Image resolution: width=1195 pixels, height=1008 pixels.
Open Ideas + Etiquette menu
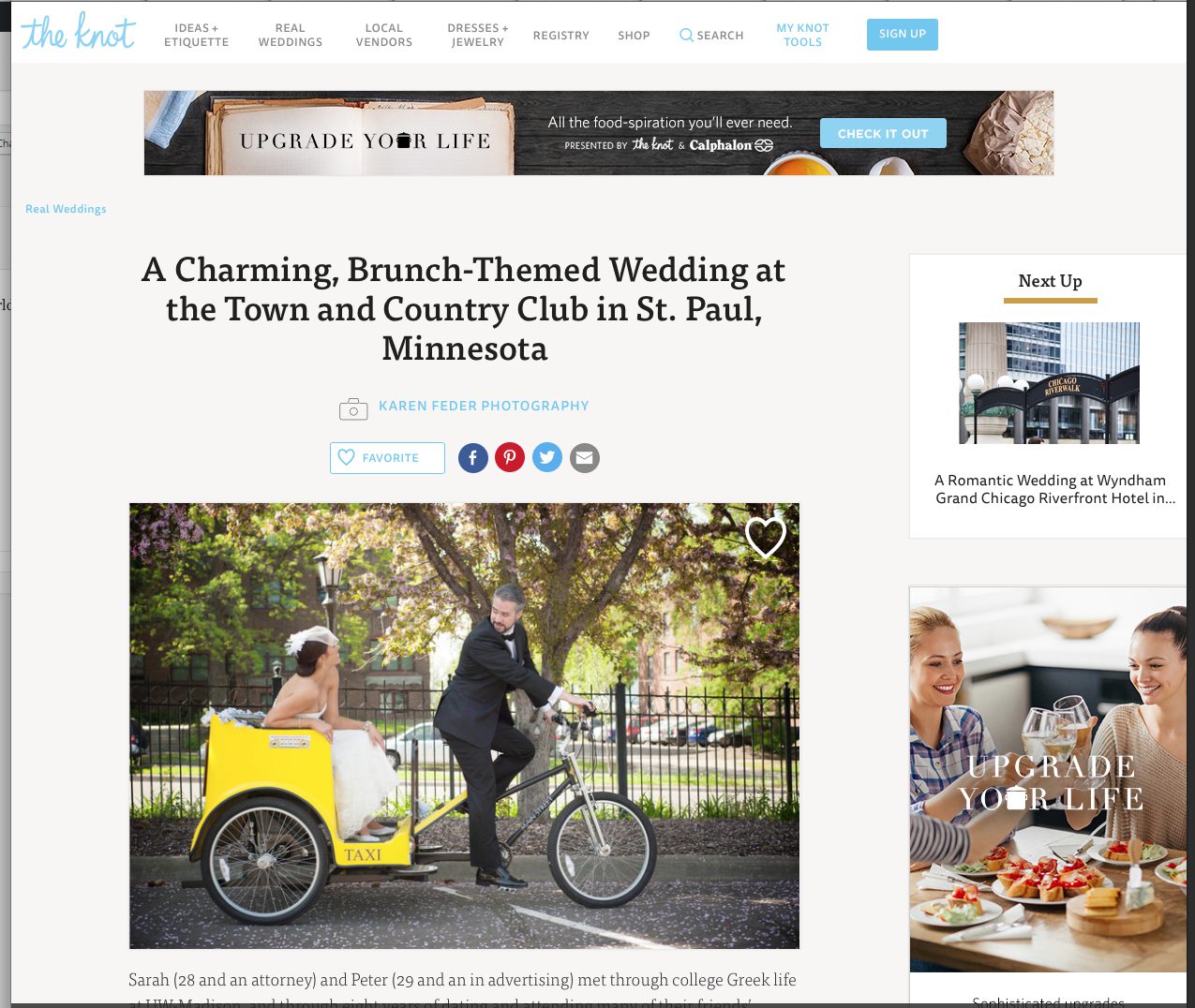click(197, 36)
